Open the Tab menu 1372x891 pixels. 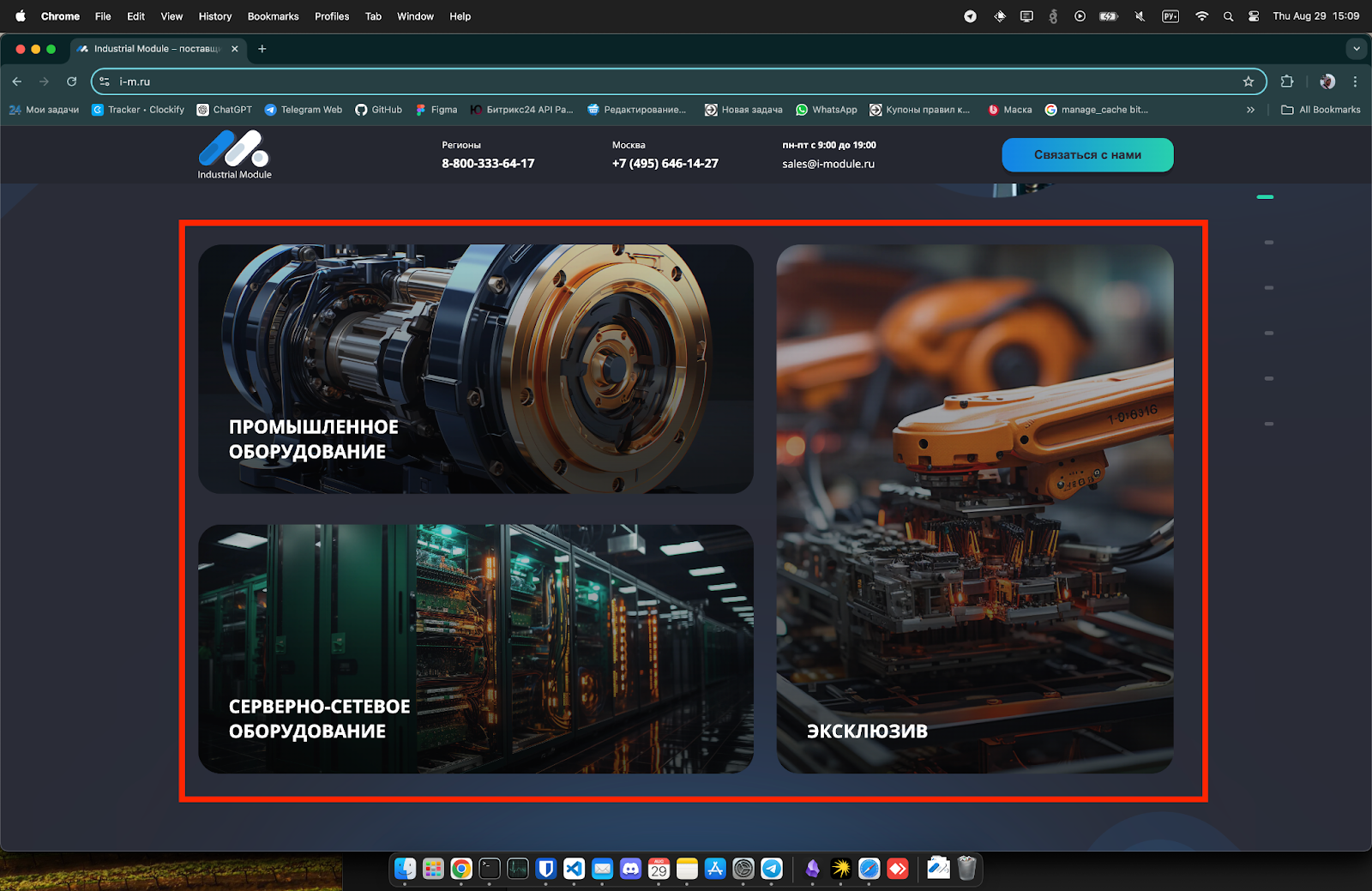(373, 16)
